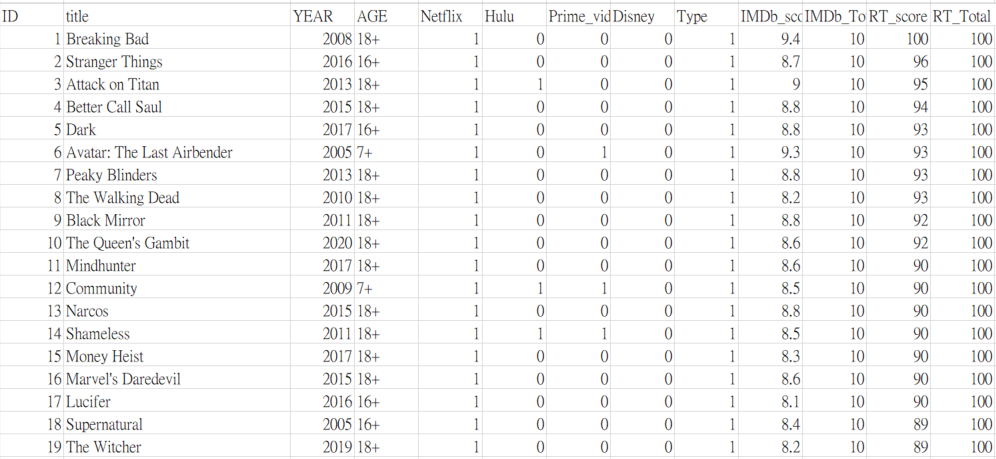Select the RT score 96 cell
996x459 pixels.
pos(899,62)
